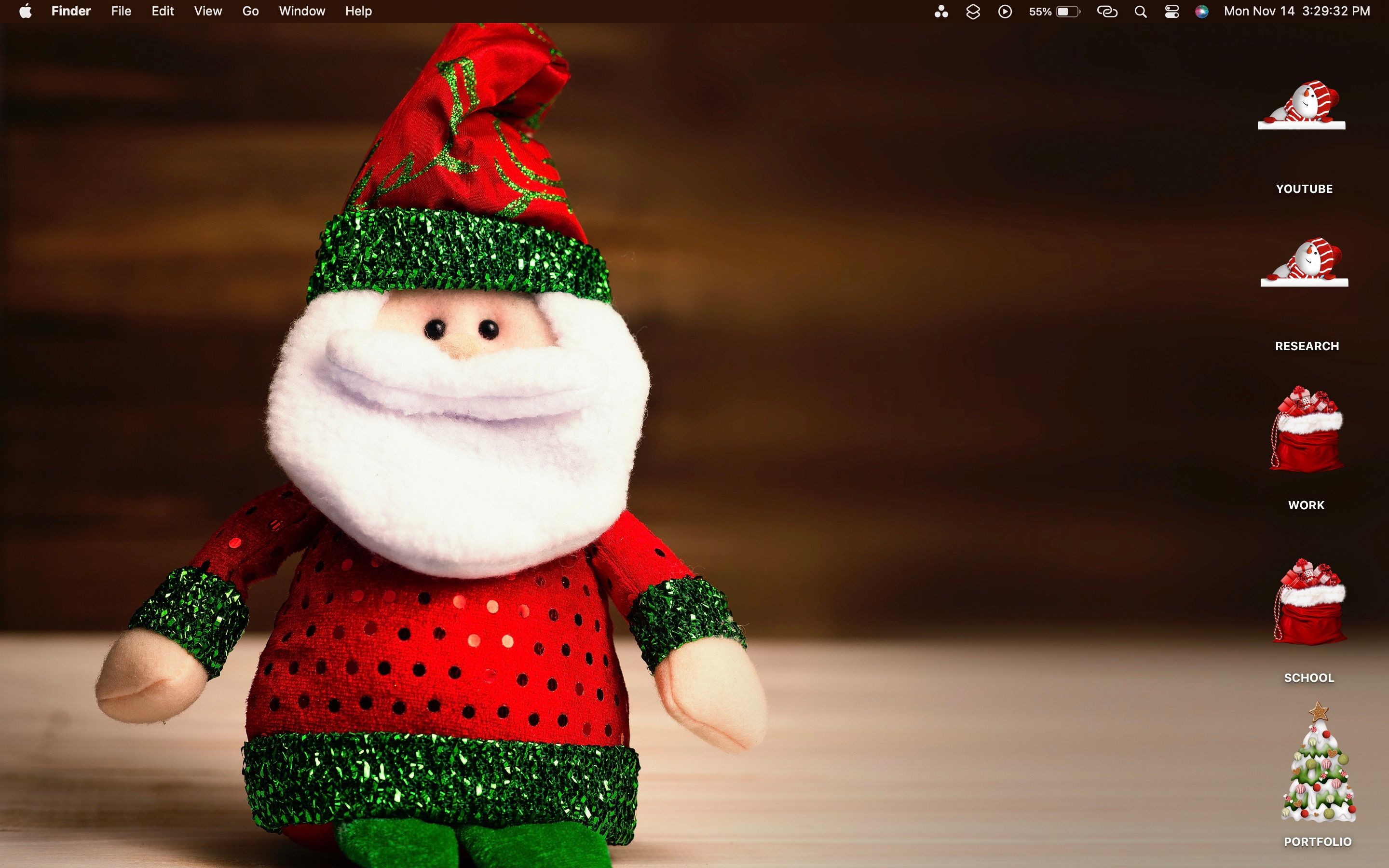Open the SCHOOL gift sack folder
The image size is (1389, 868).
1308,602
